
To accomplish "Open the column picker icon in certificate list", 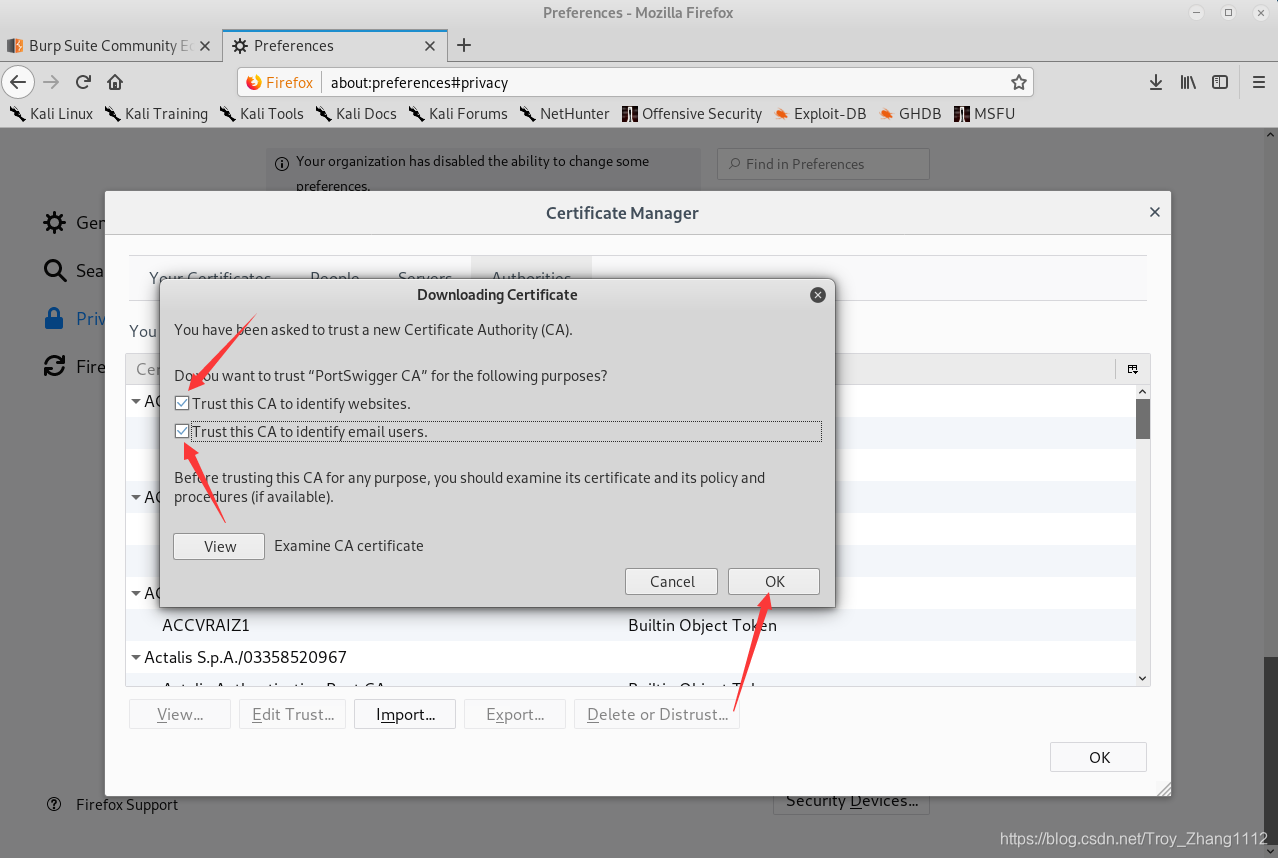I will point(1133,369).
